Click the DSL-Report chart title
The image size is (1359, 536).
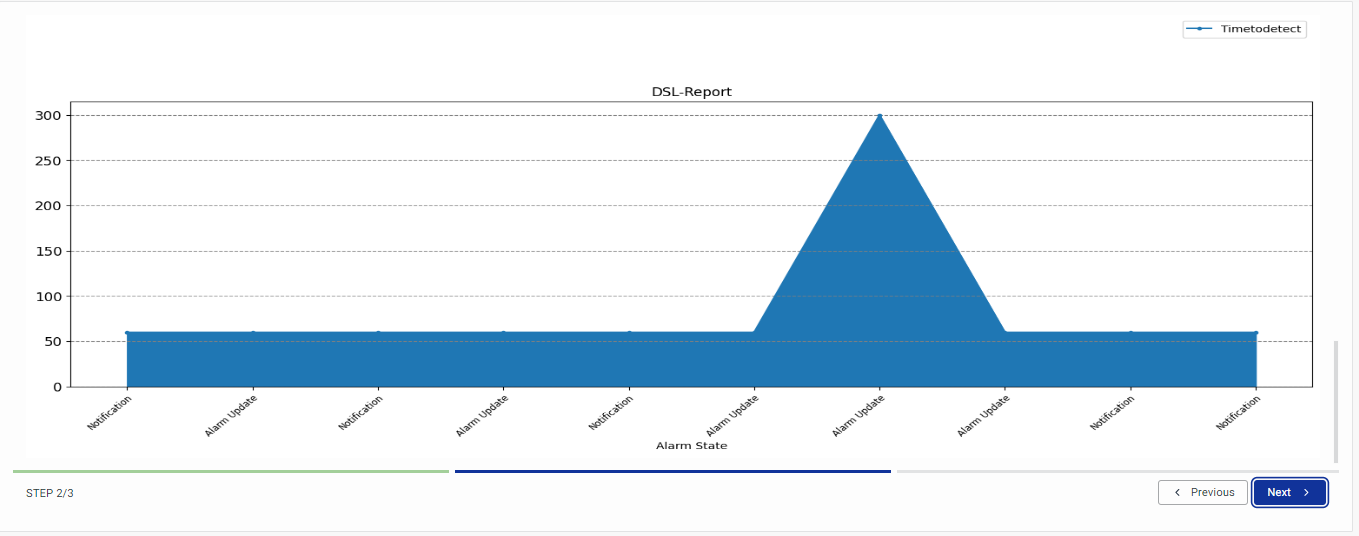point(691,92)
